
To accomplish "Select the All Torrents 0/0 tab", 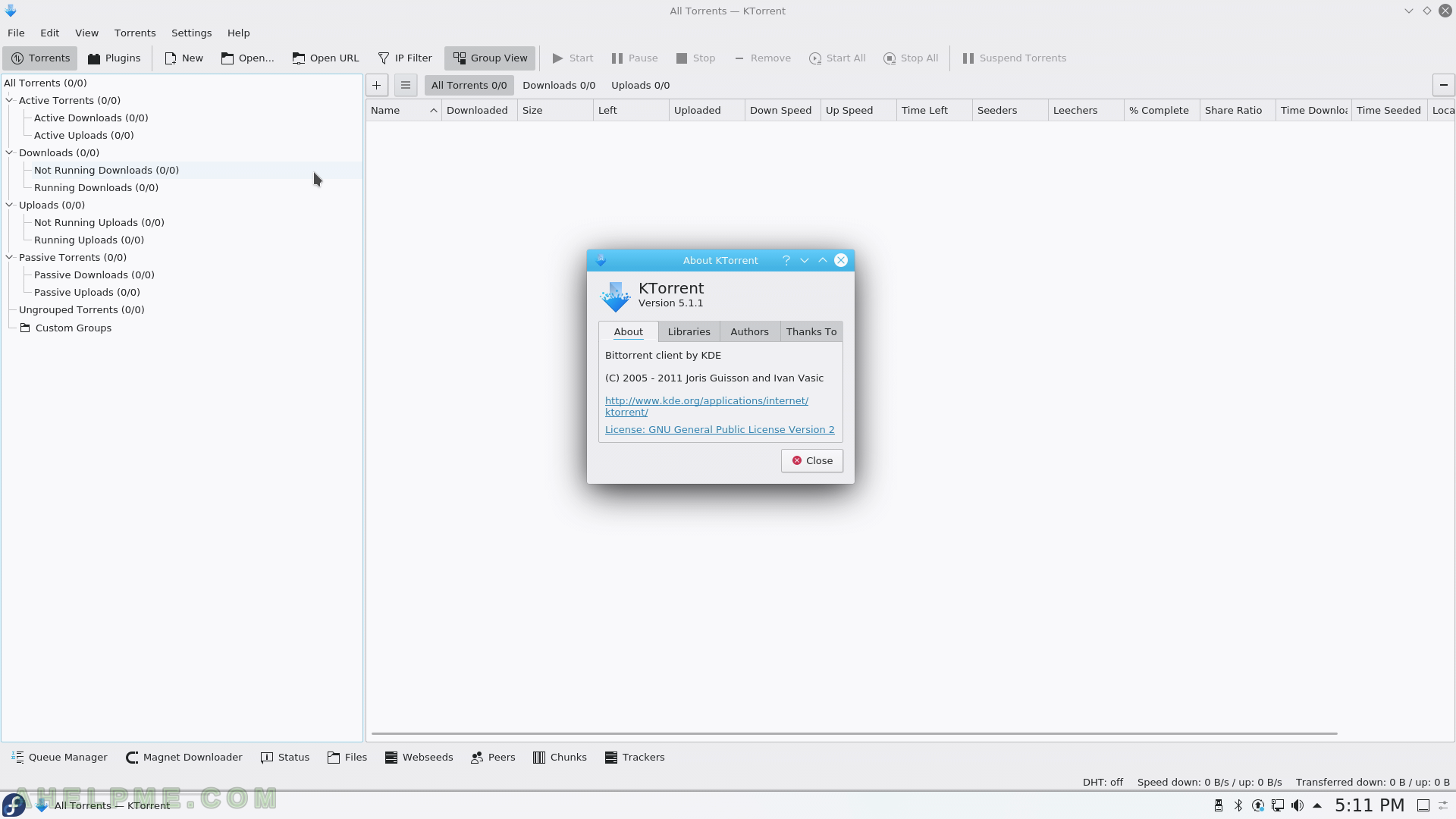I will (x=469, y=86).
